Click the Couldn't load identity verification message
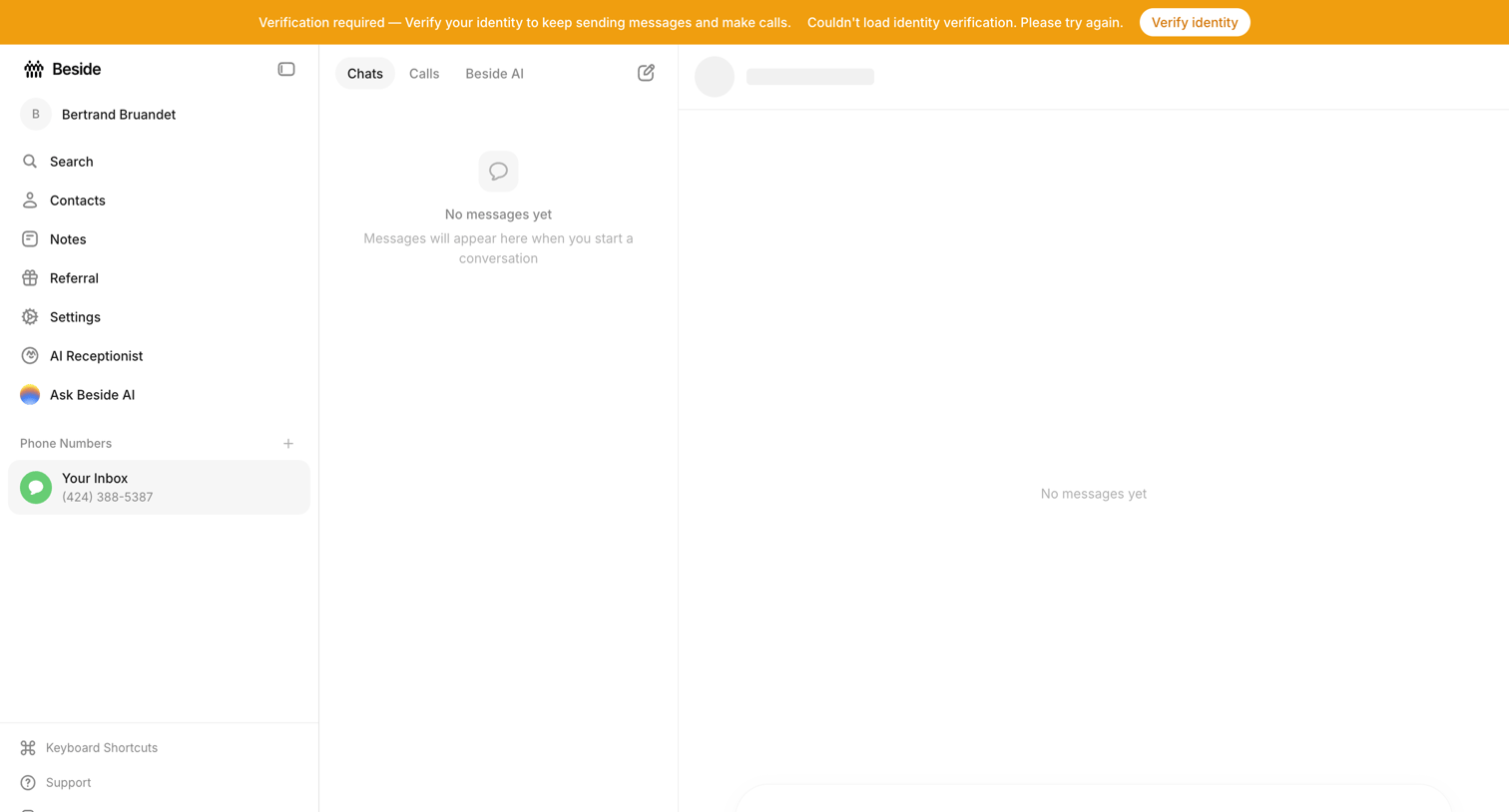Screen dimensions: 1509x812 pyautogui.click(x=965, y=22)
